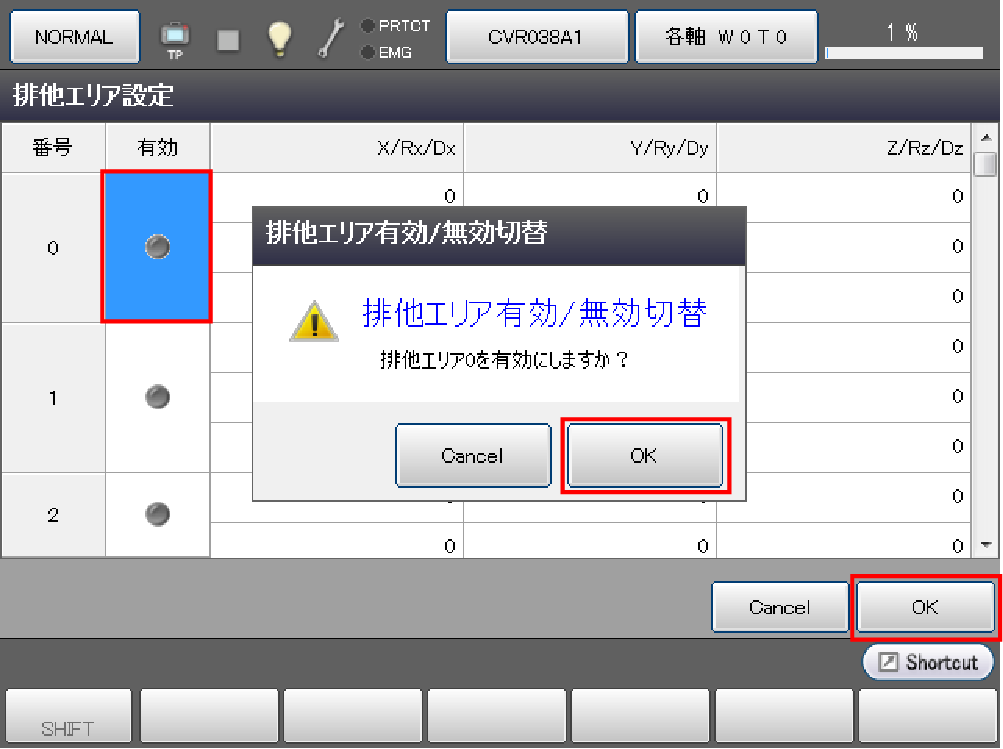Click the wrench maintenance icon
The width and height of the screenshot is (1003, 749).
[x=331, y=38]
